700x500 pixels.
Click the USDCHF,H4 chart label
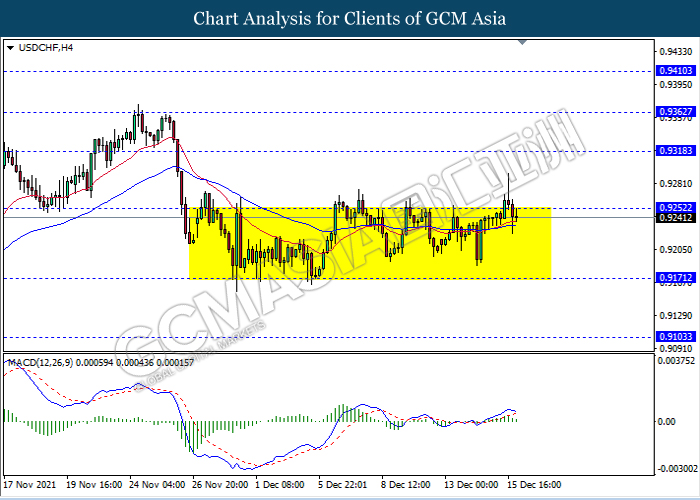coord(46,47)
